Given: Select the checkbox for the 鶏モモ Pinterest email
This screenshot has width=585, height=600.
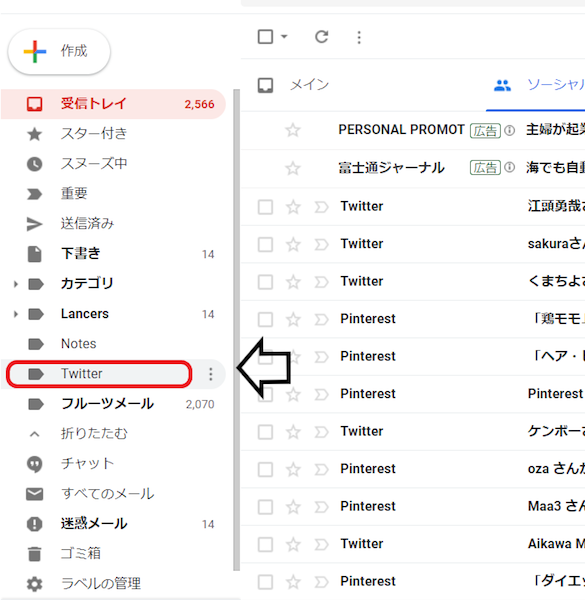Looking at the screenshot, I should 265,320.
